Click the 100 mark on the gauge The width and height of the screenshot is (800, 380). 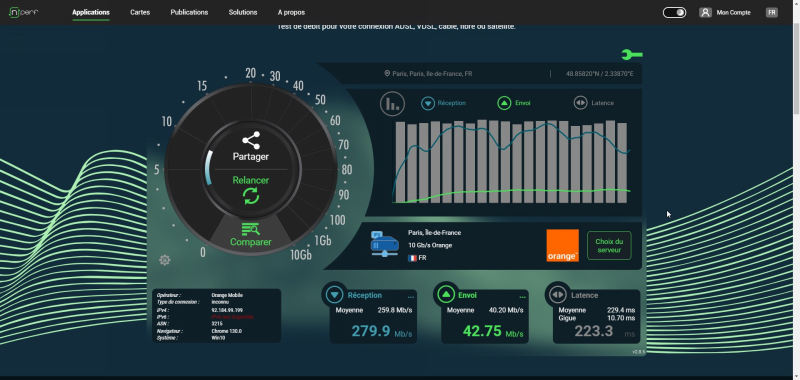[337, 220]
